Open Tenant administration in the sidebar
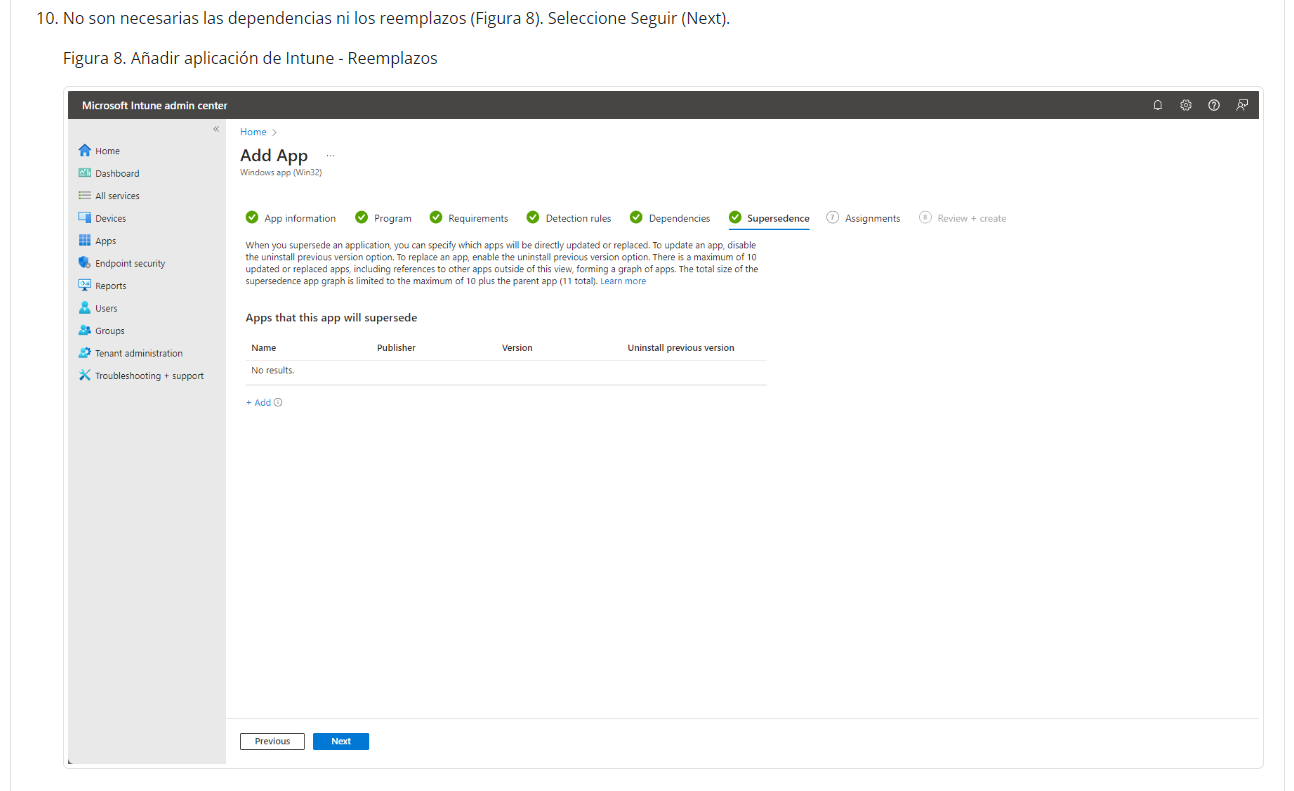This screenshot has width=1294, height=791. coord(131,354)
